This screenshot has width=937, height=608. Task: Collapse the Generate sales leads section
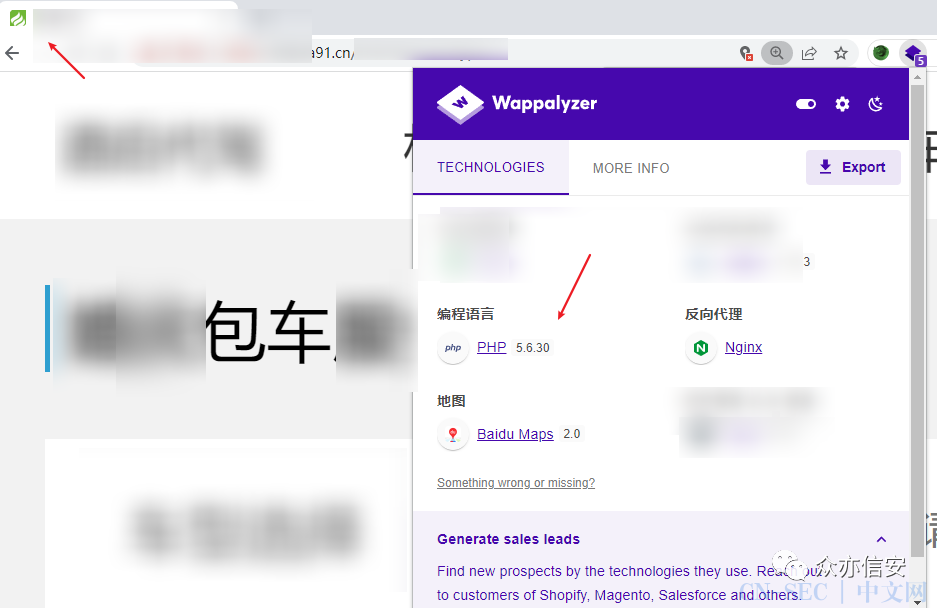881,539
